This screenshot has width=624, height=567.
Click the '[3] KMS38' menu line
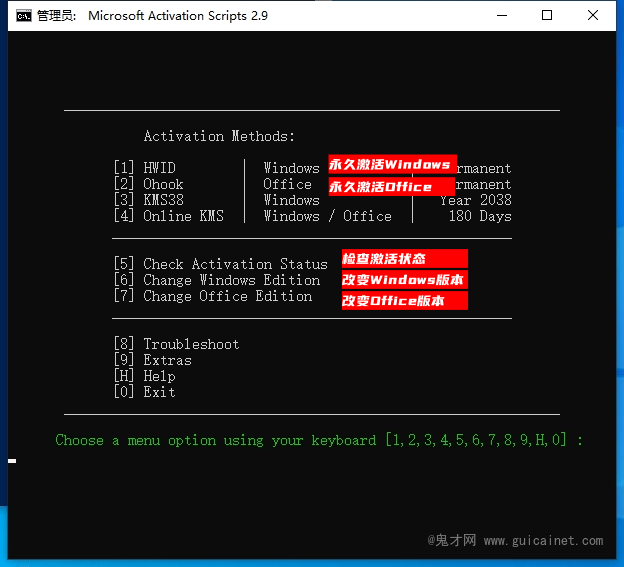point(148,200)
